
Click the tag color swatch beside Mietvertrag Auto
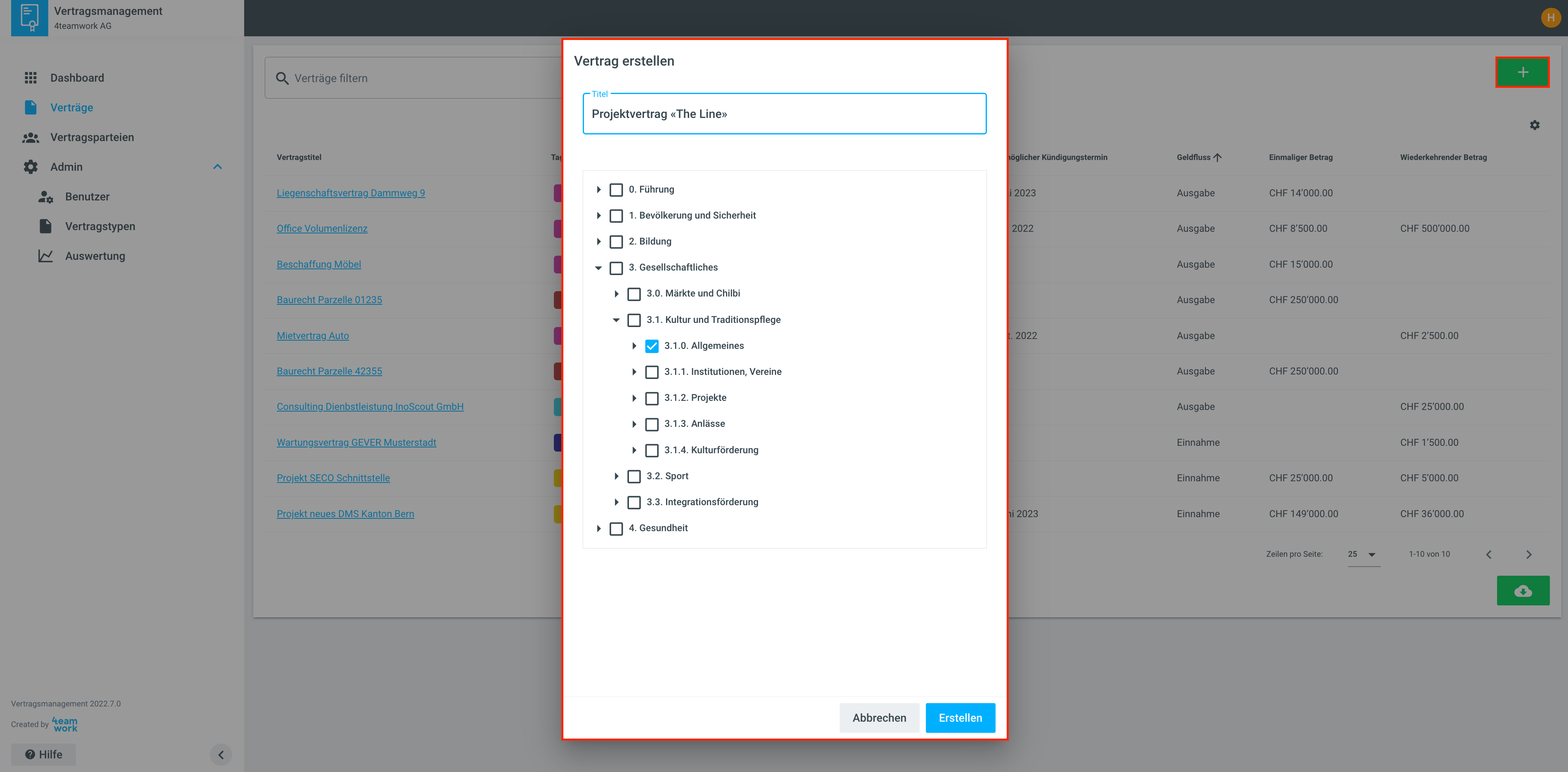(557, 335)
